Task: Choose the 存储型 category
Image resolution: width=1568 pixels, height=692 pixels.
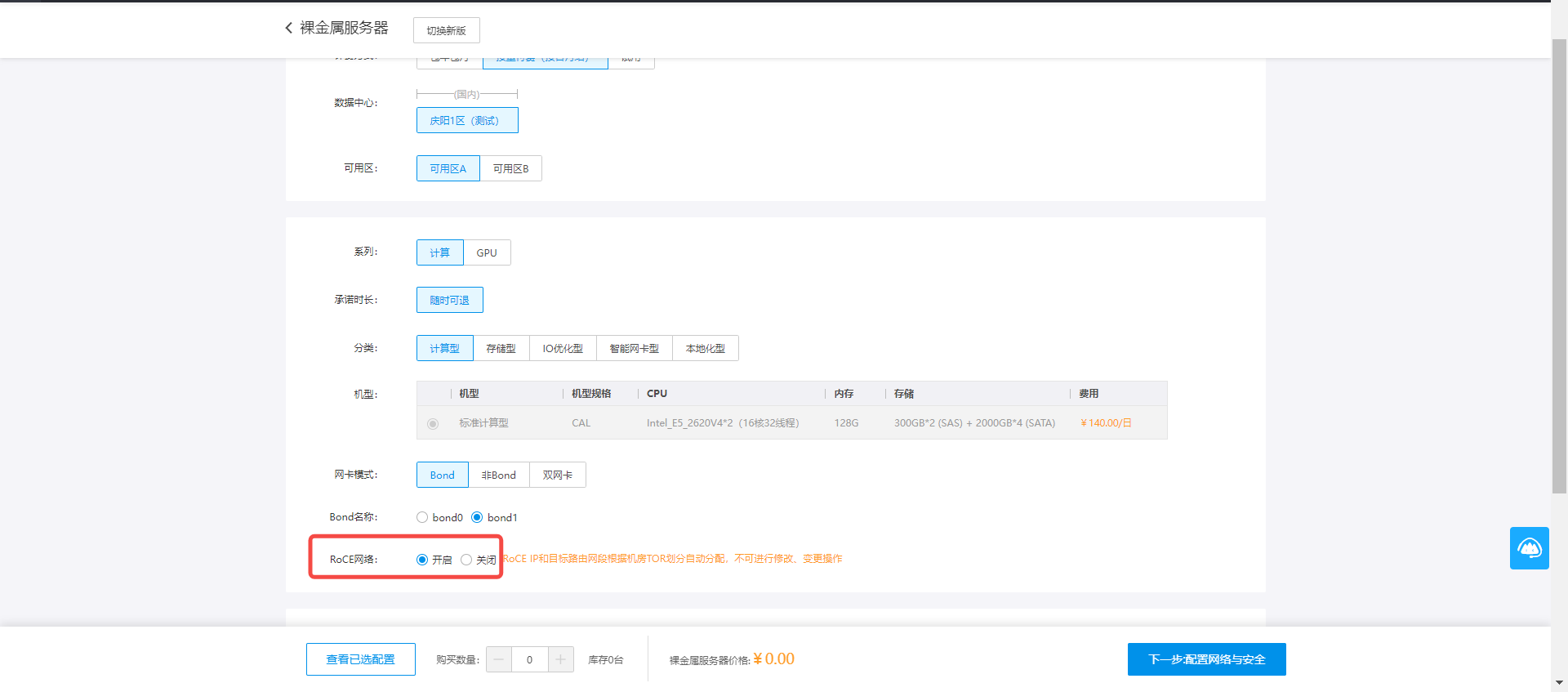Action: coord(501,348)
